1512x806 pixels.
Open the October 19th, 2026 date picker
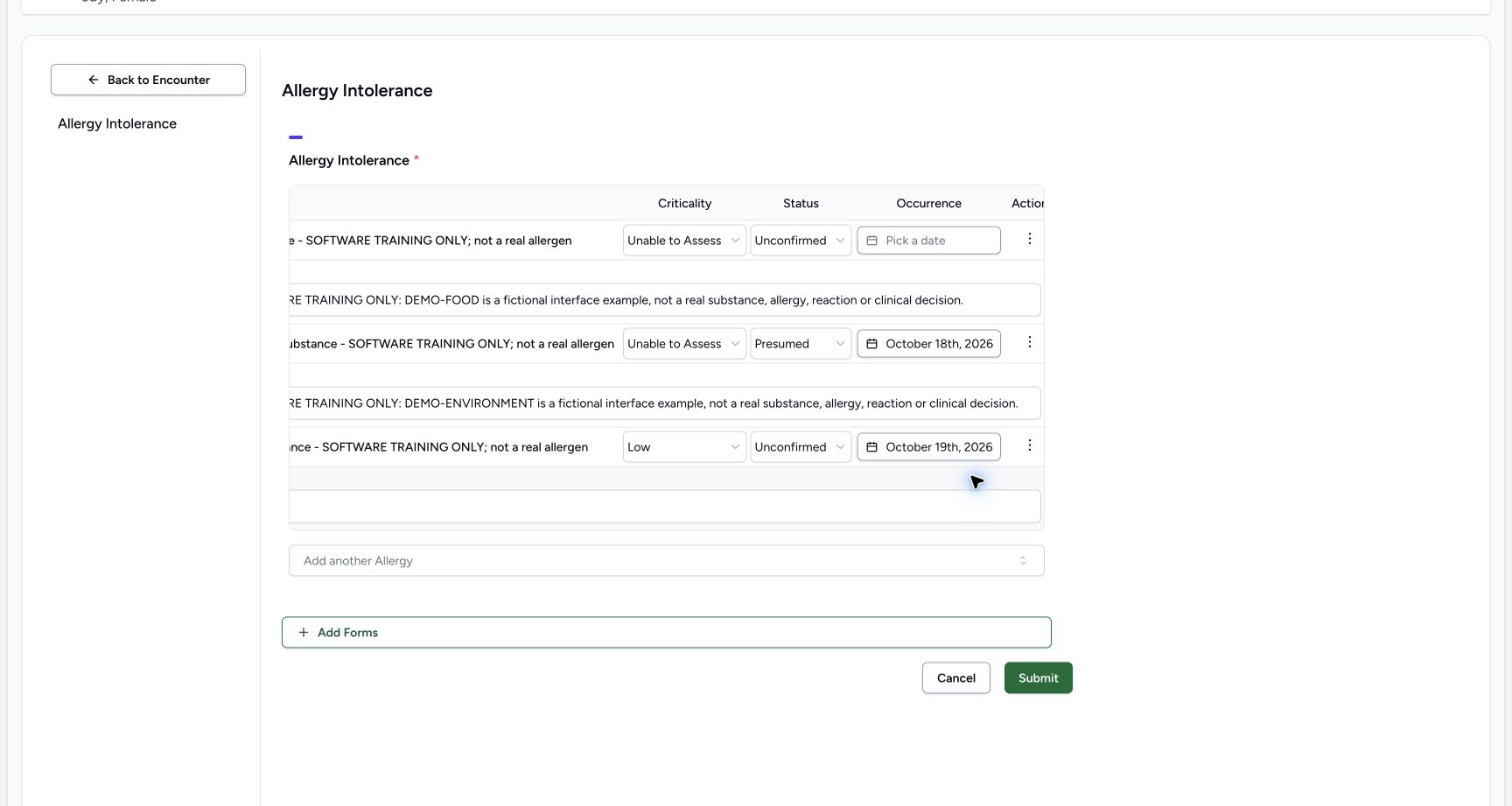pos(928,447)
